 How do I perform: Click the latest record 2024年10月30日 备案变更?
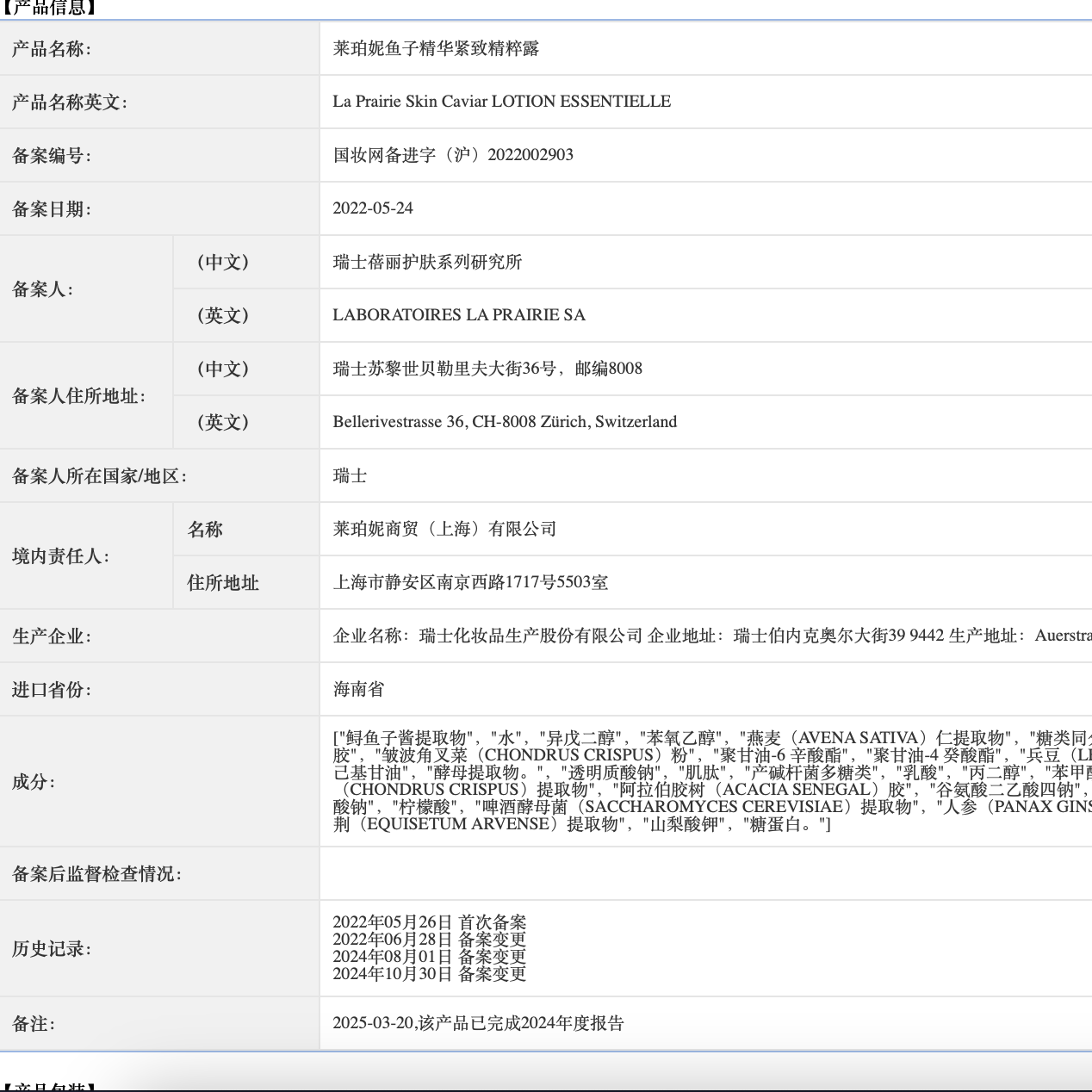431,975
